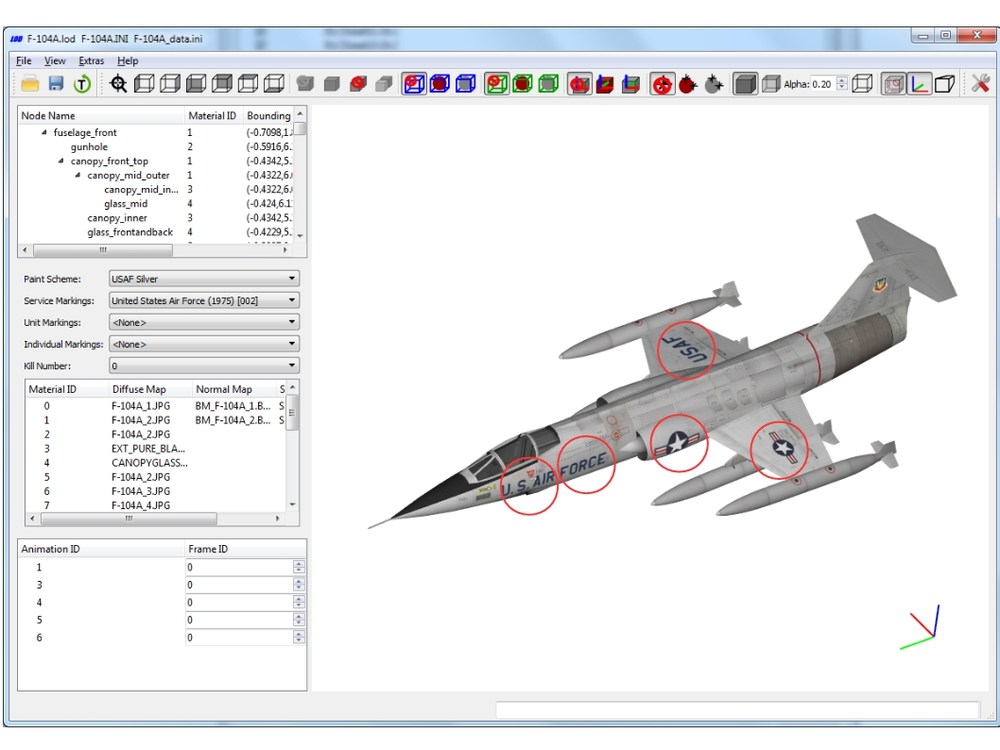
Task: Select the canopy_inner node
Action: [x=117, y=217]
